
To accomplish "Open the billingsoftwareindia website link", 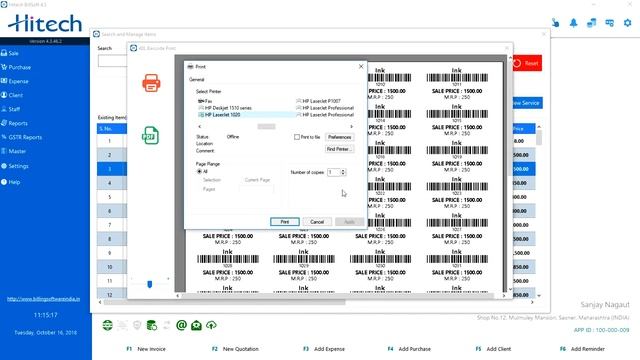I will pyautogui.click(x=43, y=299).
